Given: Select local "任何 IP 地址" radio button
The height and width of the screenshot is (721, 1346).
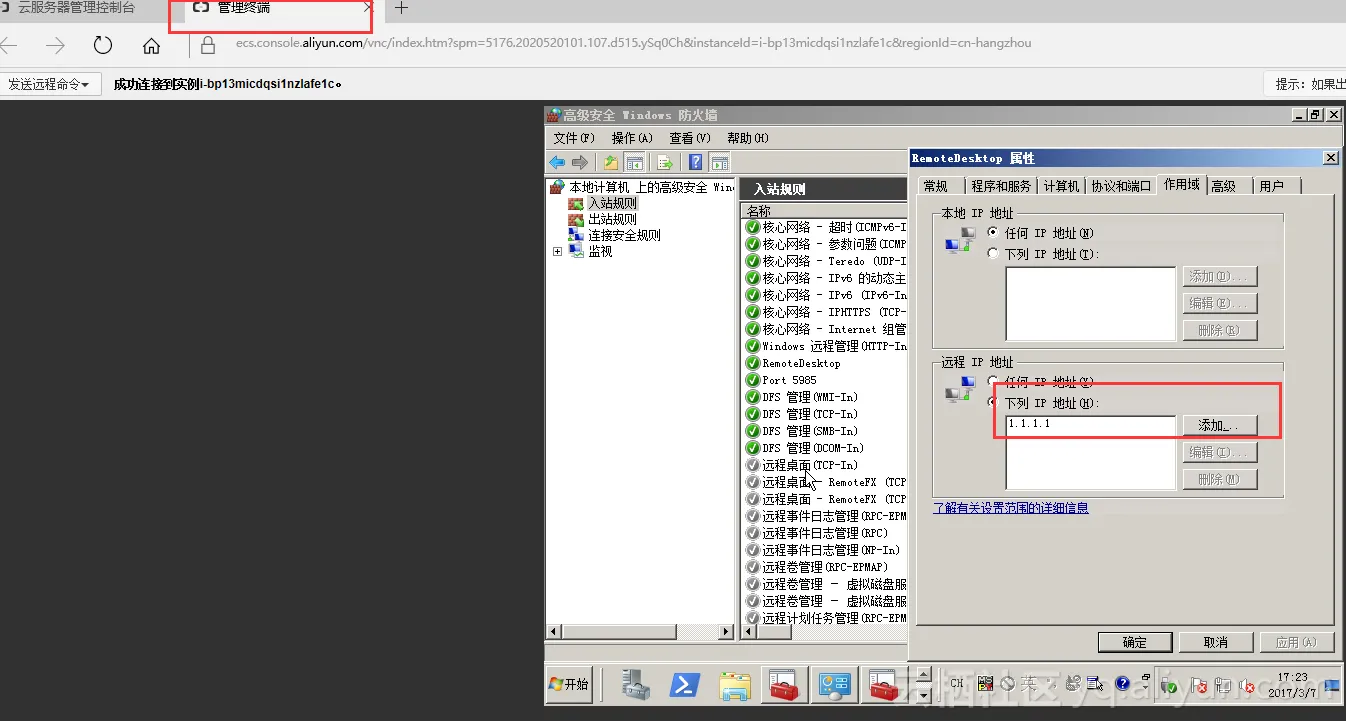Looking at the screenshot, I should tap(993, 233).
